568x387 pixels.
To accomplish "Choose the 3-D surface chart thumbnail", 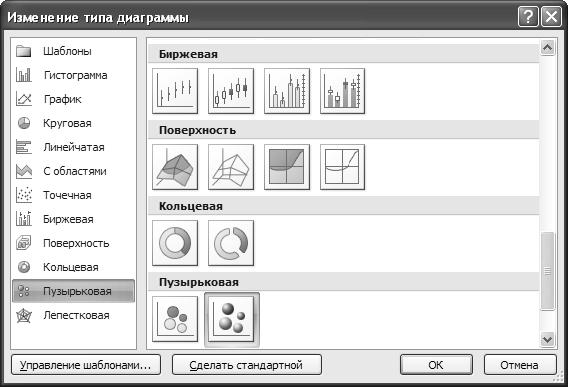I will point(175,167).
